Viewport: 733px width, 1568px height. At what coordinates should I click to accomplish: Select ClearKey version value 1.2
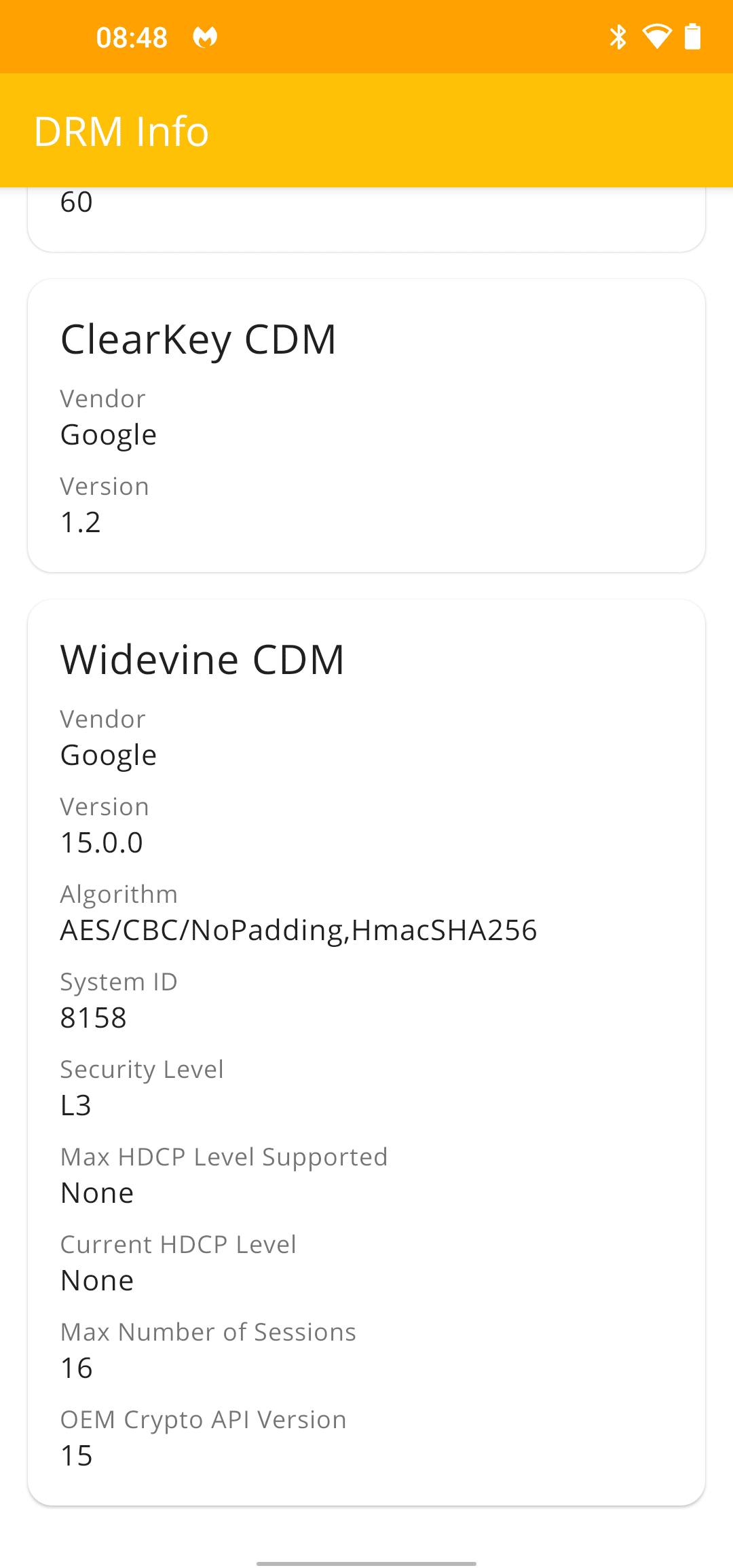click(81, 522)
